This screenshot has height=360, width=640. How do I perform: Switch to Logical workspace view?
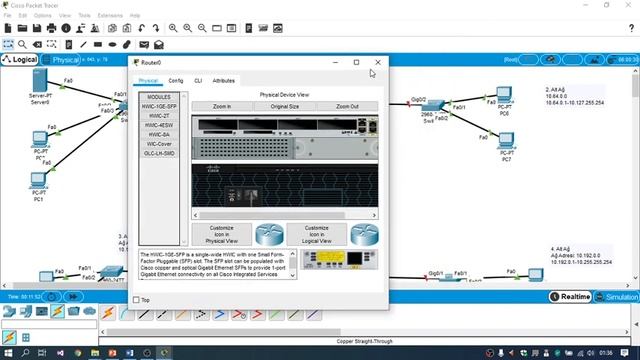point(20,60)
